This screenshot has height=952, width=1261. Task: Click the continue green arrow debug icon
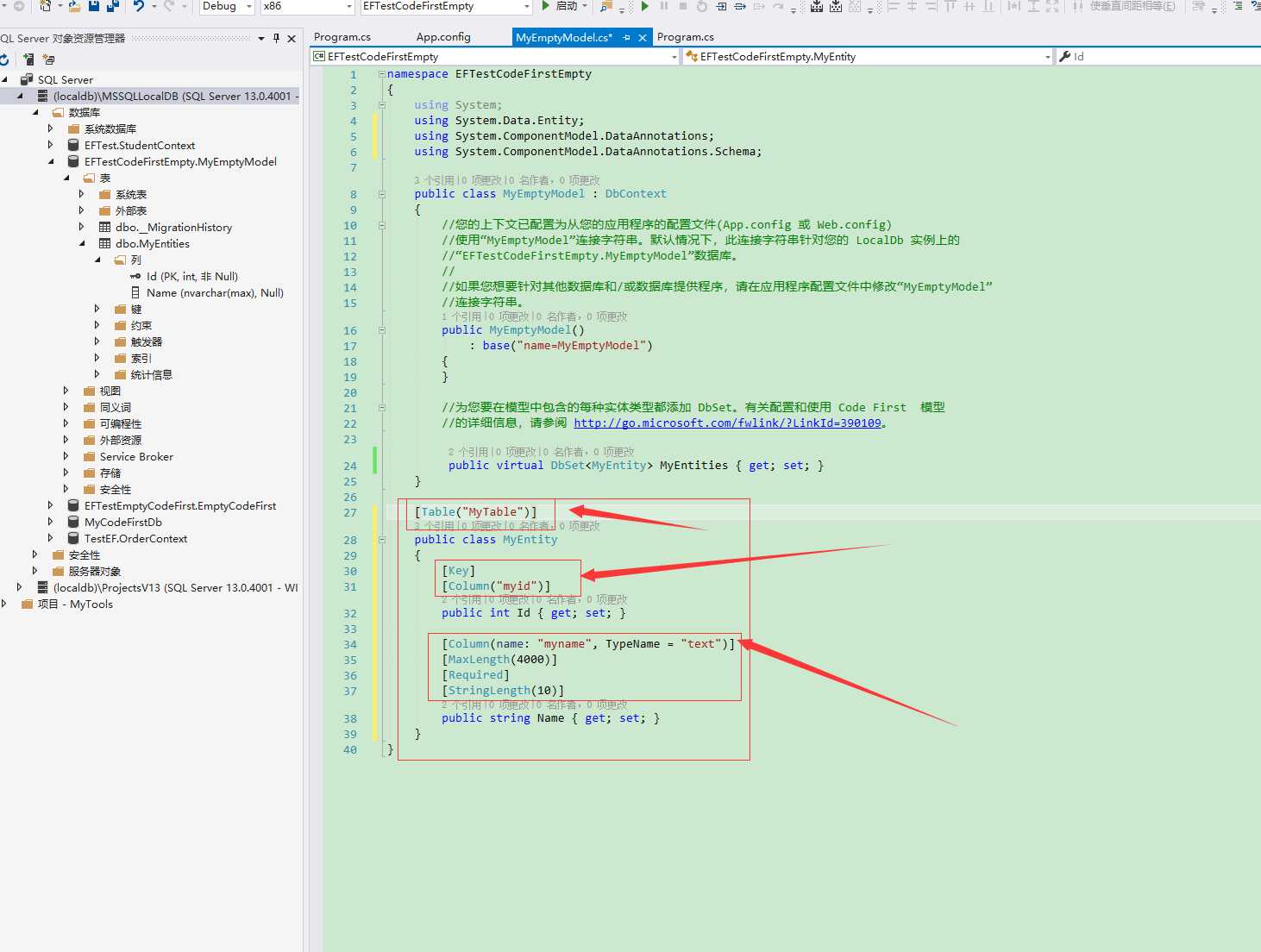[644, 6]
